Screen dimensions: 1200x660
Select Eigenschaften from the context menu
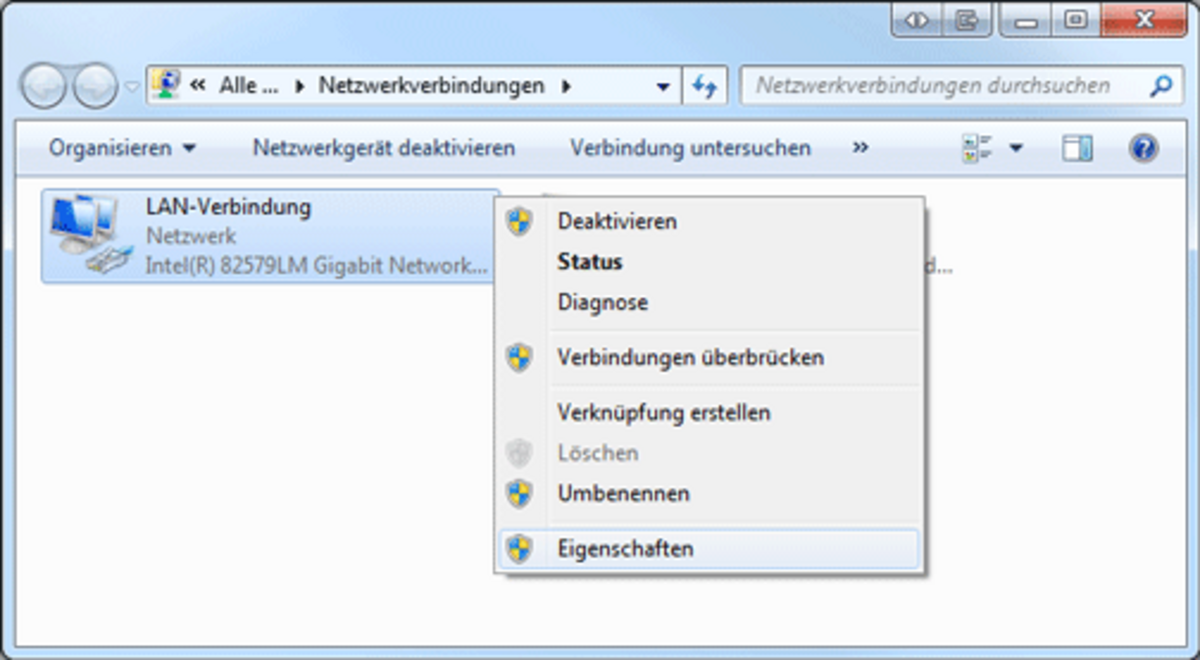point(625,549)
